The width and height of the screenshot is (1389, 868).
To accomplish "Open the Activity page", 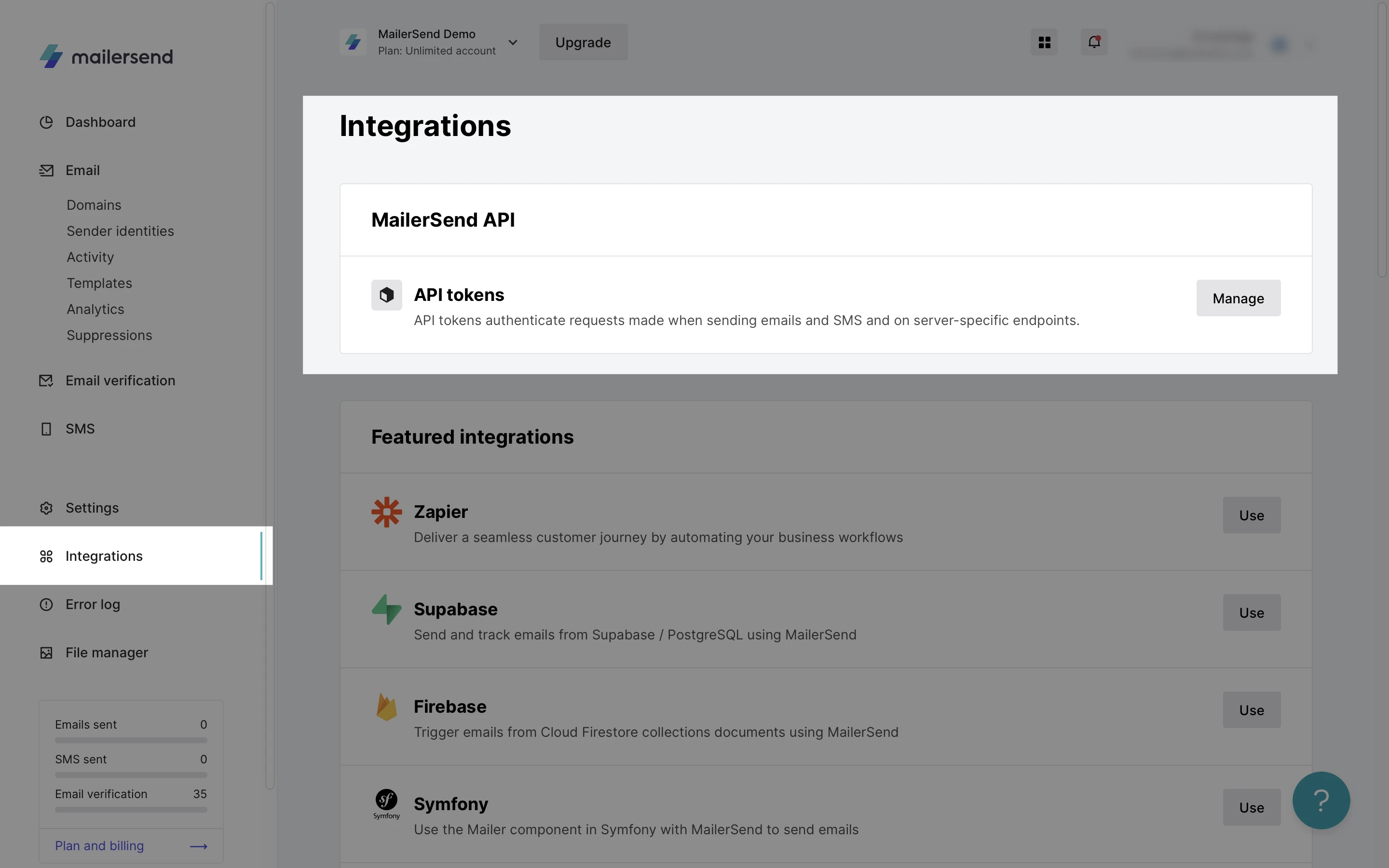I will (x=90, y=257).
